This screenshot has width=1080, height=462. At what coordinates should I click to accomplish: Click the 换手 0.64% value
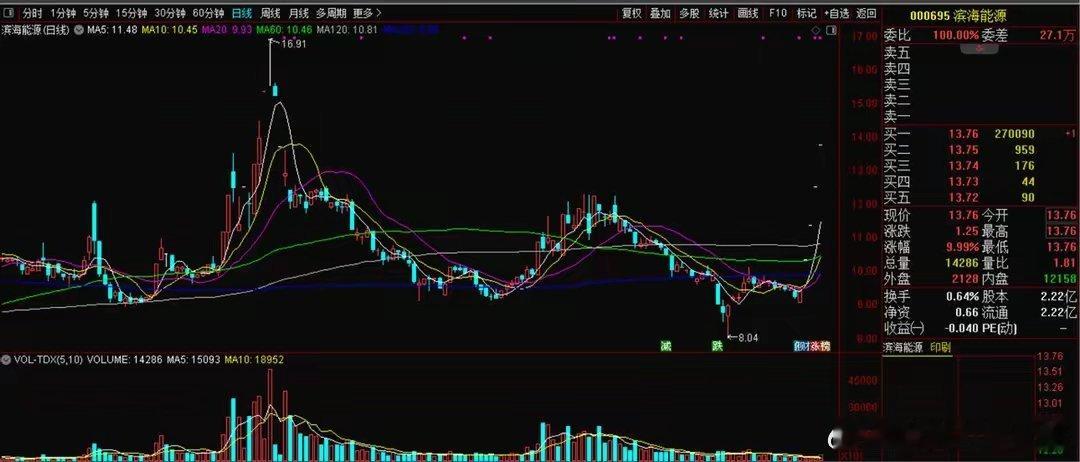point(962,297)
